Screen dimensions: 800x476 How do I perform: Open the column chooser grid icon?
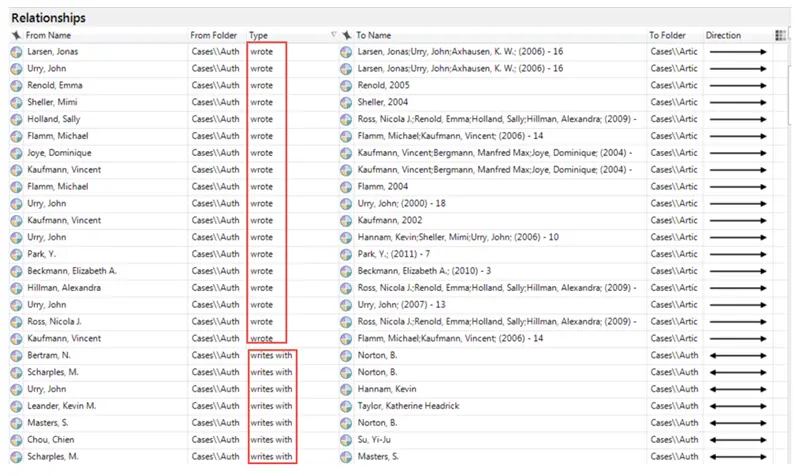click(780, 35)
